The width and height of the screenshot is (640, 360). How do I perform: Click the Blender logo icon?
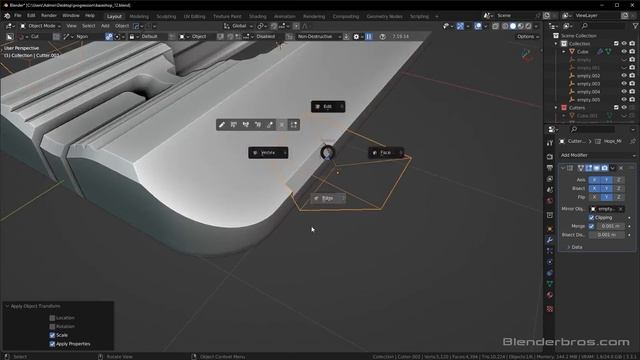[x=7, y=16]
